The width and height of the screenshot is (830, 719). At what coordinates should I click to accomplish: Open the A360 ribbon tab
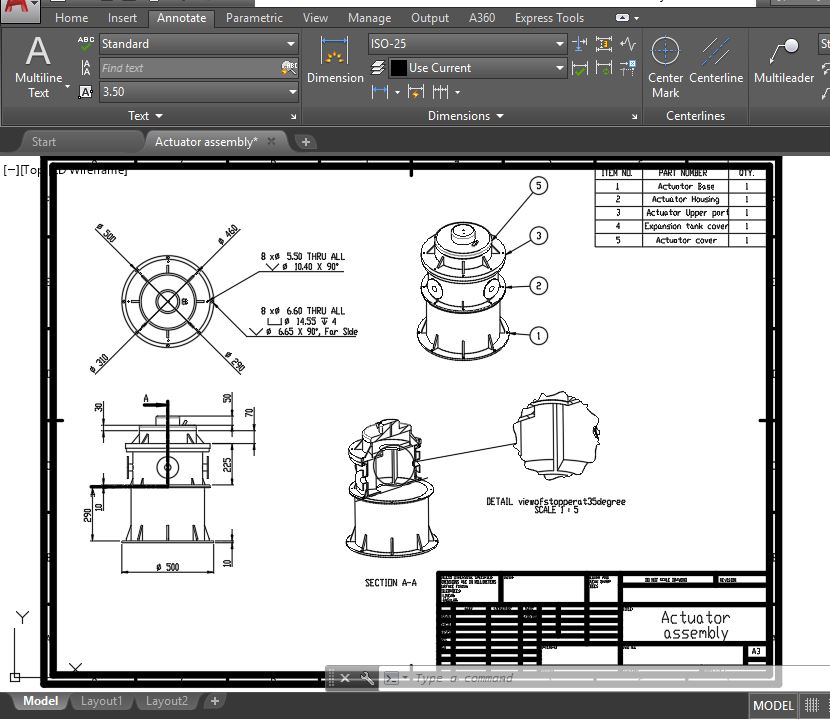(482, 18)
